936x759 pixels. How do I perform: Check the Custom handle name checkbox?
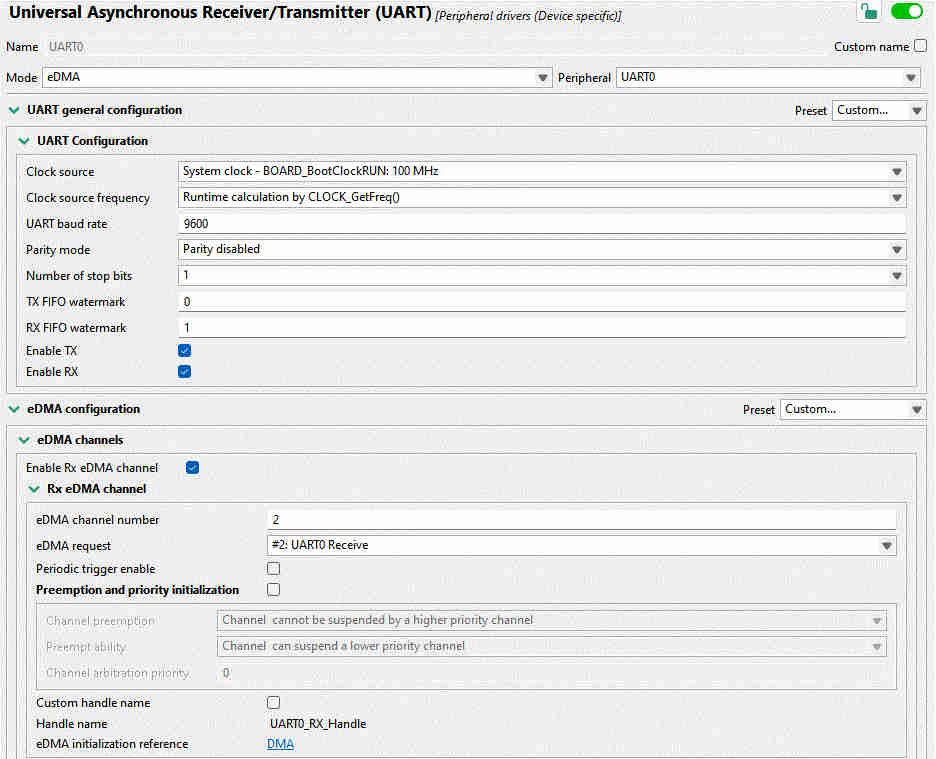[x=273, y=703]
